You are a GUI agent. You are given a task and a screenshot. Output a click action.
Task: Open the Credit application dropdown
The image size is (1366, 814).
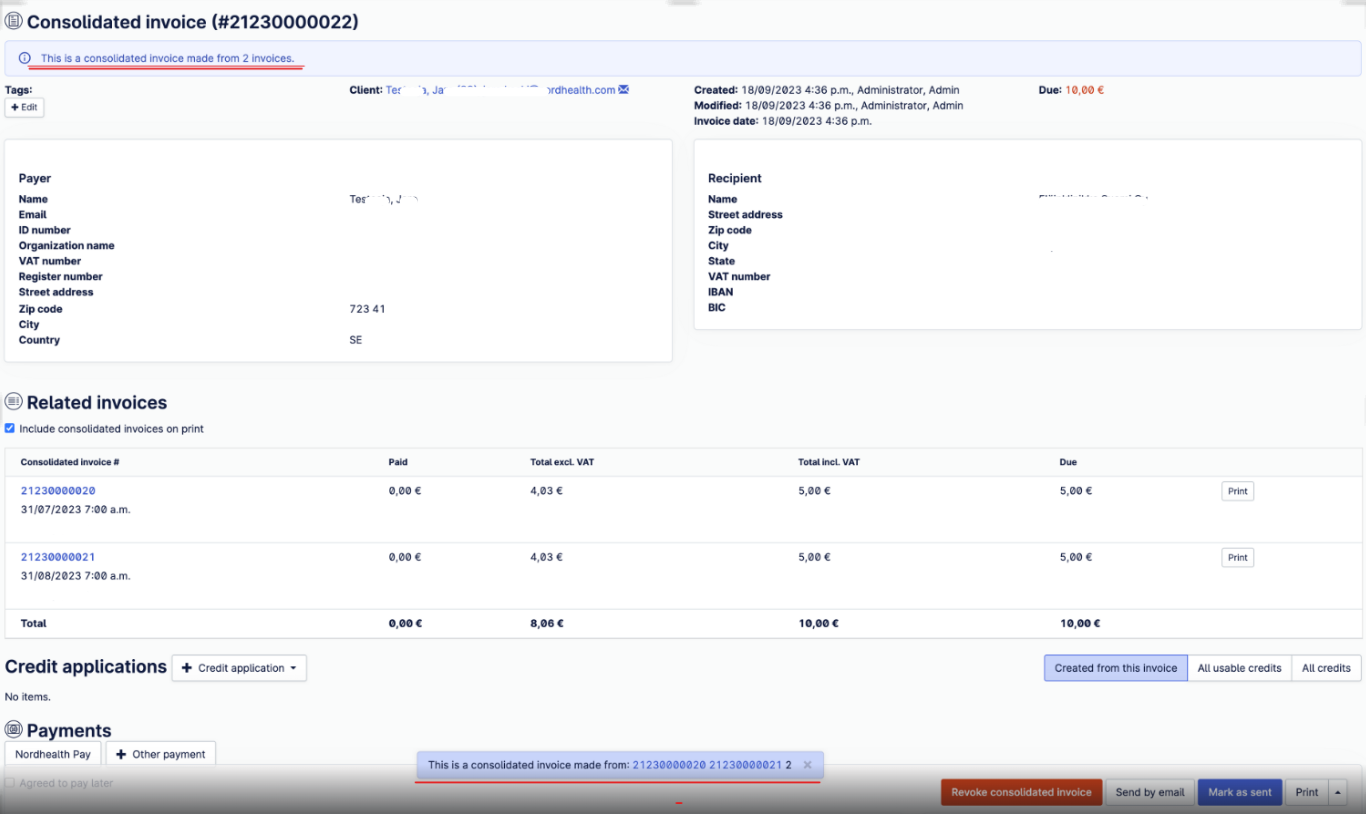click(x=240, y=668)
